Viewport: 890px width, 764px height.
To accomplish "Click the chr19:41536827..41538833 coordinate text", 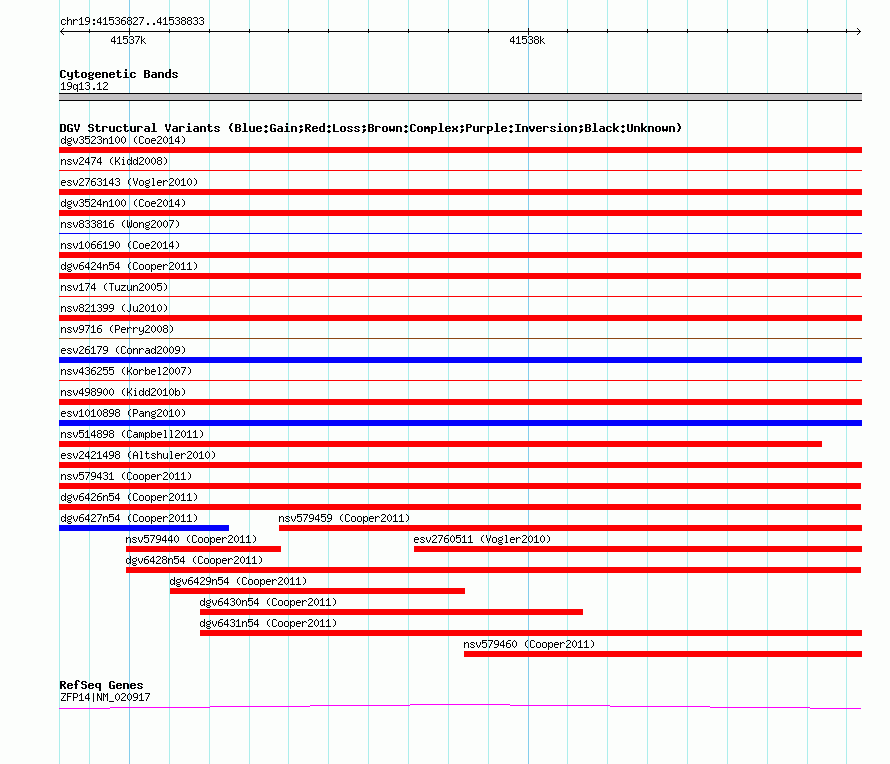I will coord(132,21).
